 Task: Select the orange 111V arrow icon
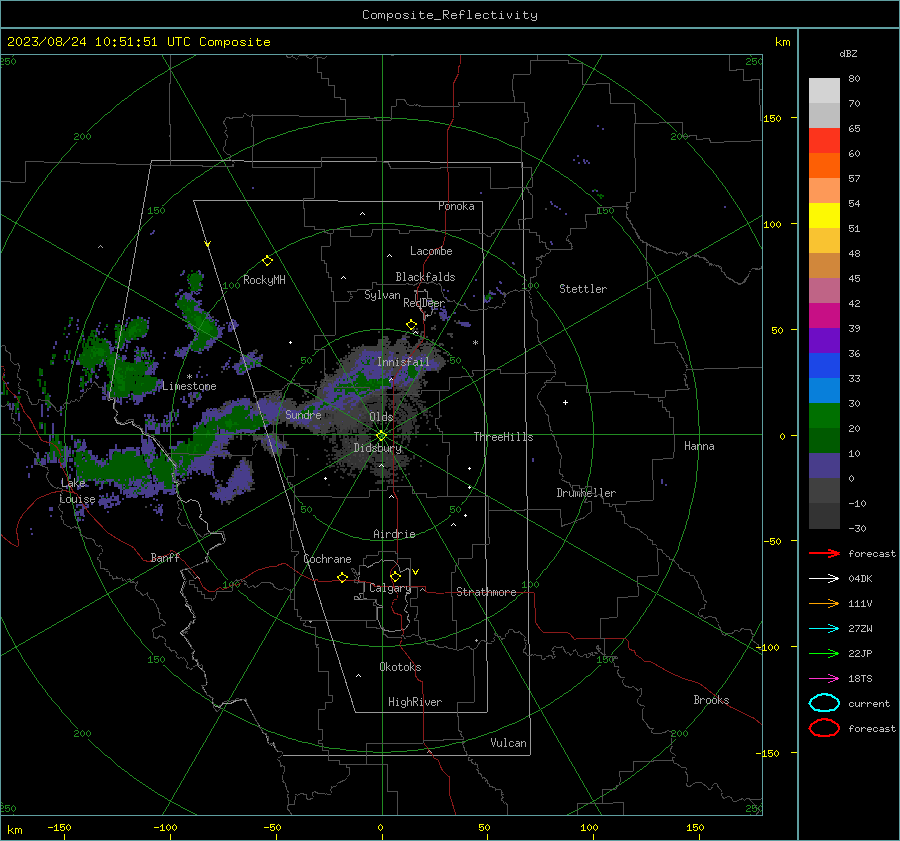(x=824, y=603)
